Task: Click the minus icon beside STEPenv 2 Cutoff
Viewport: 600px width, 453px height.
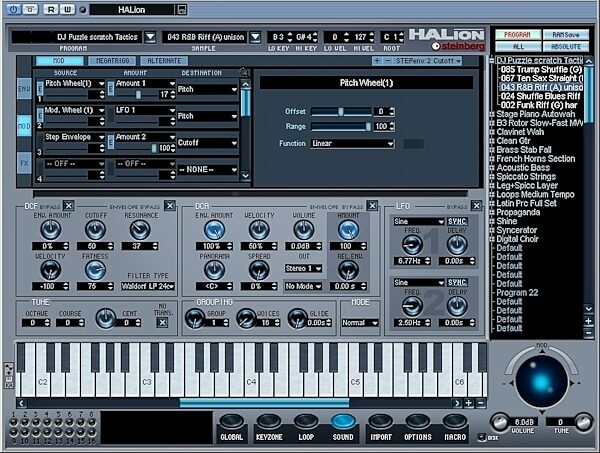Action: tap(388, 61)
